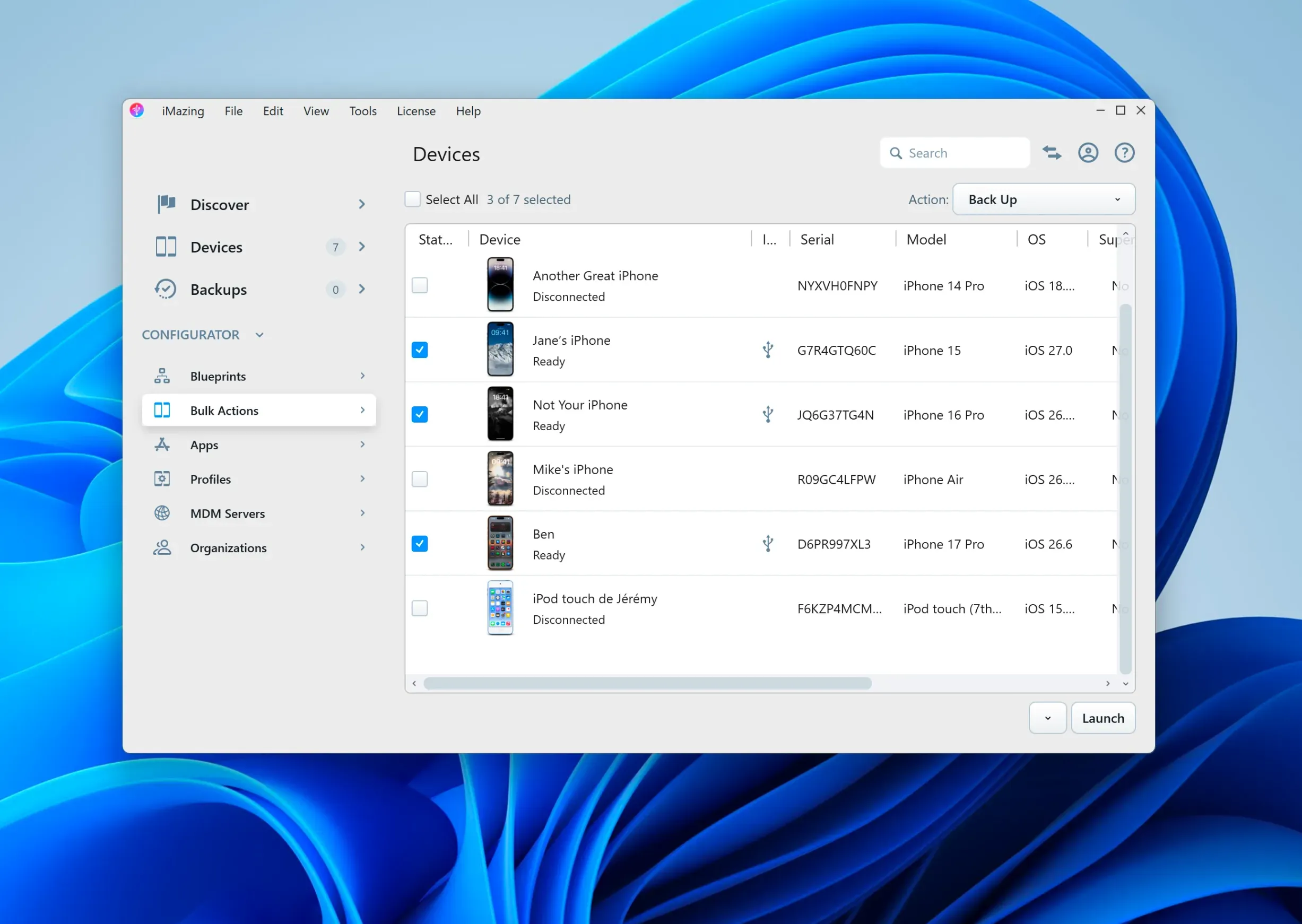
Task: Sort by the Stat... column header
Action: [x=436, y=240]
